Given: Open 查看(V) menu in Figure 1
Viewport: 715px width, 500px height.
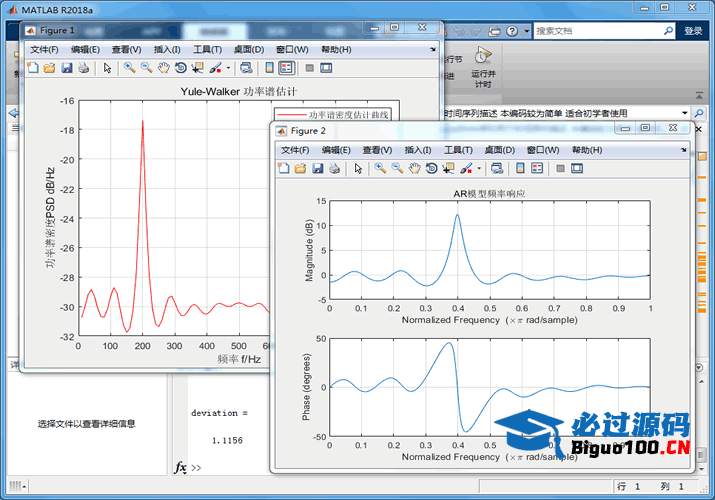Looking at the screenshot, I should point(126,50).
